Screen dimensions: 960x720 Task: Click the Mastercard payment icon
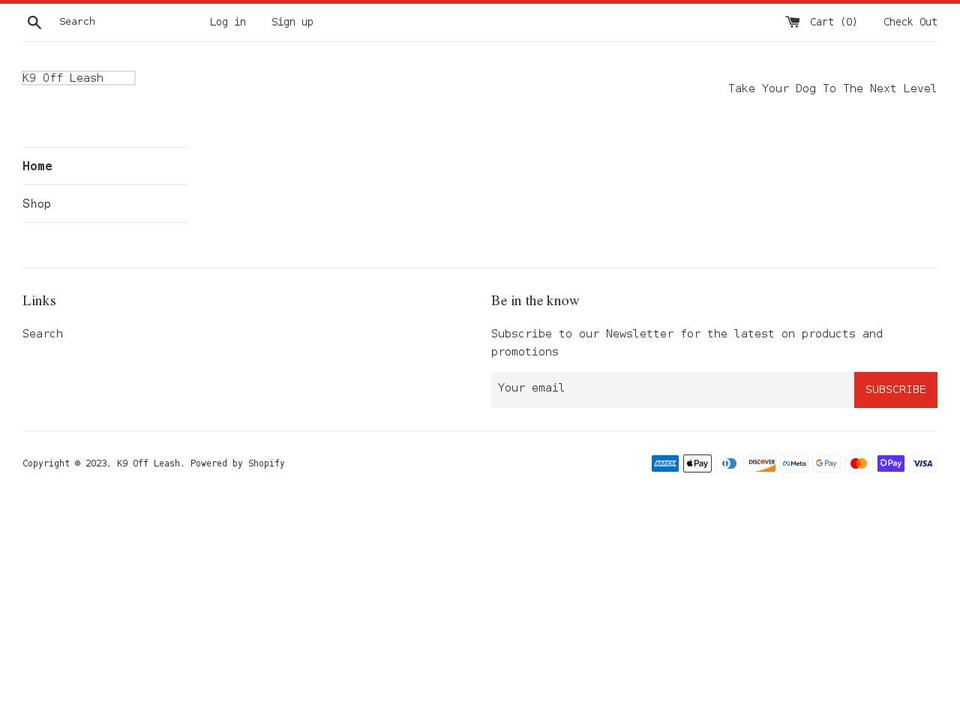(x=858, y=463)
